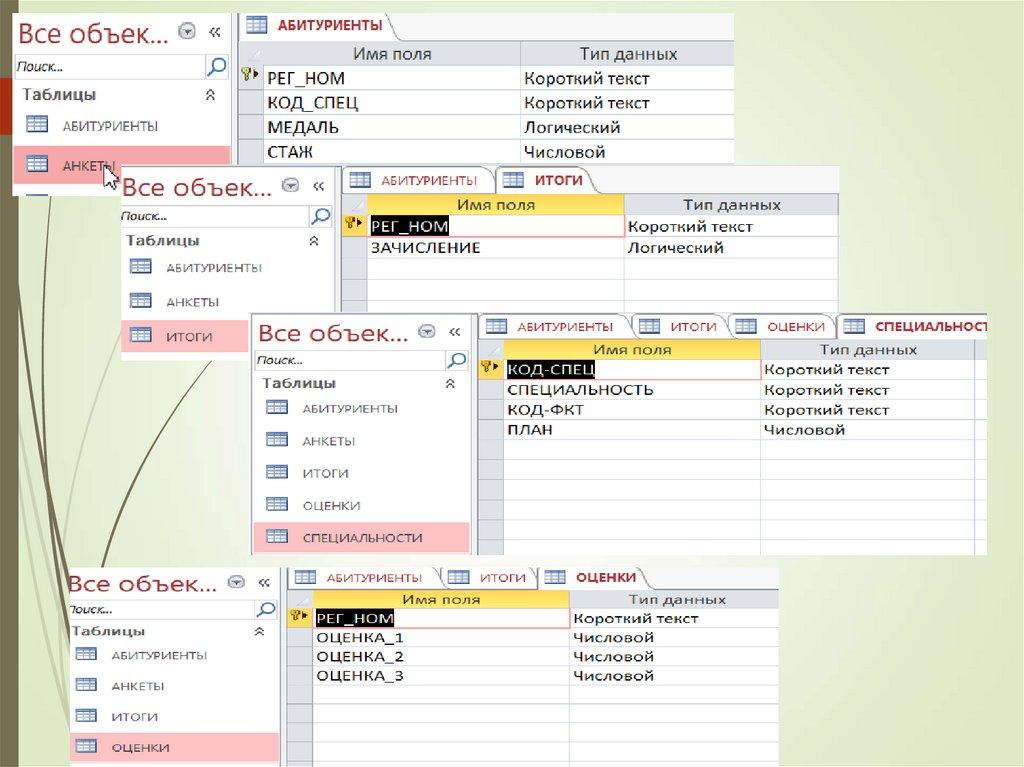This screenshot has width=1024, height=767.
Task: Click the key icon next to the КОД_СПЕЦ row's РЕГ_НОМ field above it
Action: [250, 75]
